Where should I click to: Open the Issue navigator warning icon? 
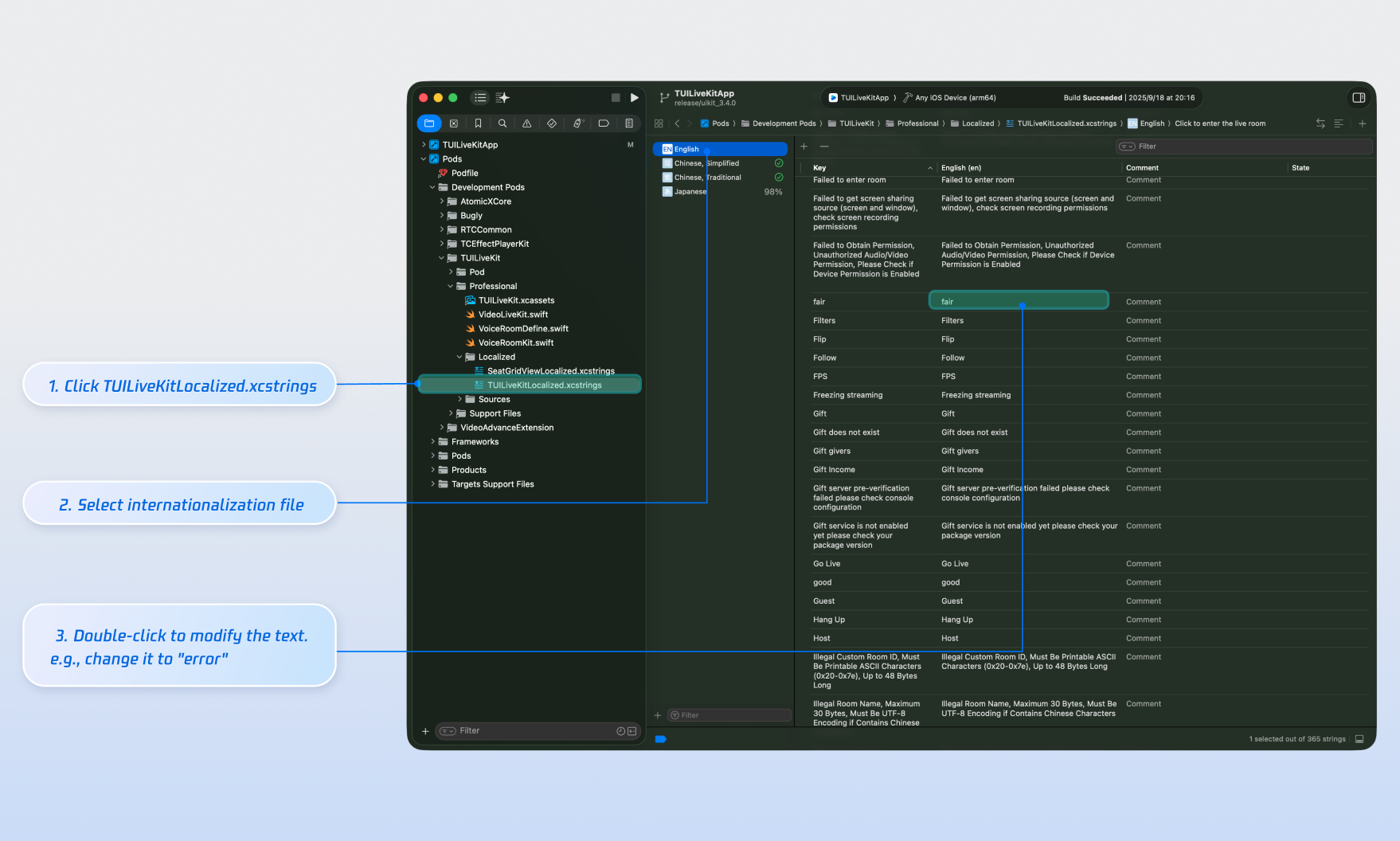tap(526, 123)
